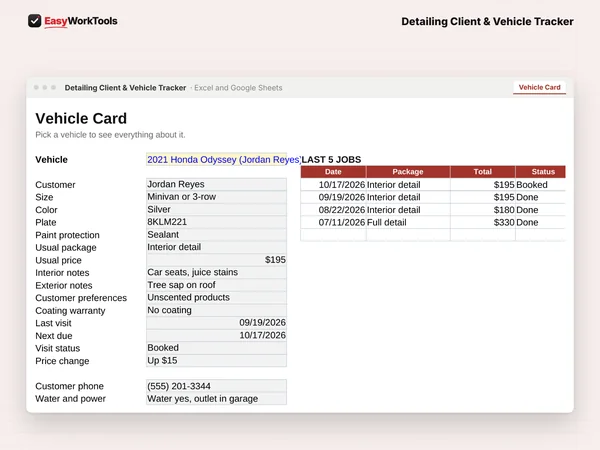The height and width of the screenshot is (450, 600).
Task: Click the Total column header
Action: pyautogui.click(x=483, y=172)
